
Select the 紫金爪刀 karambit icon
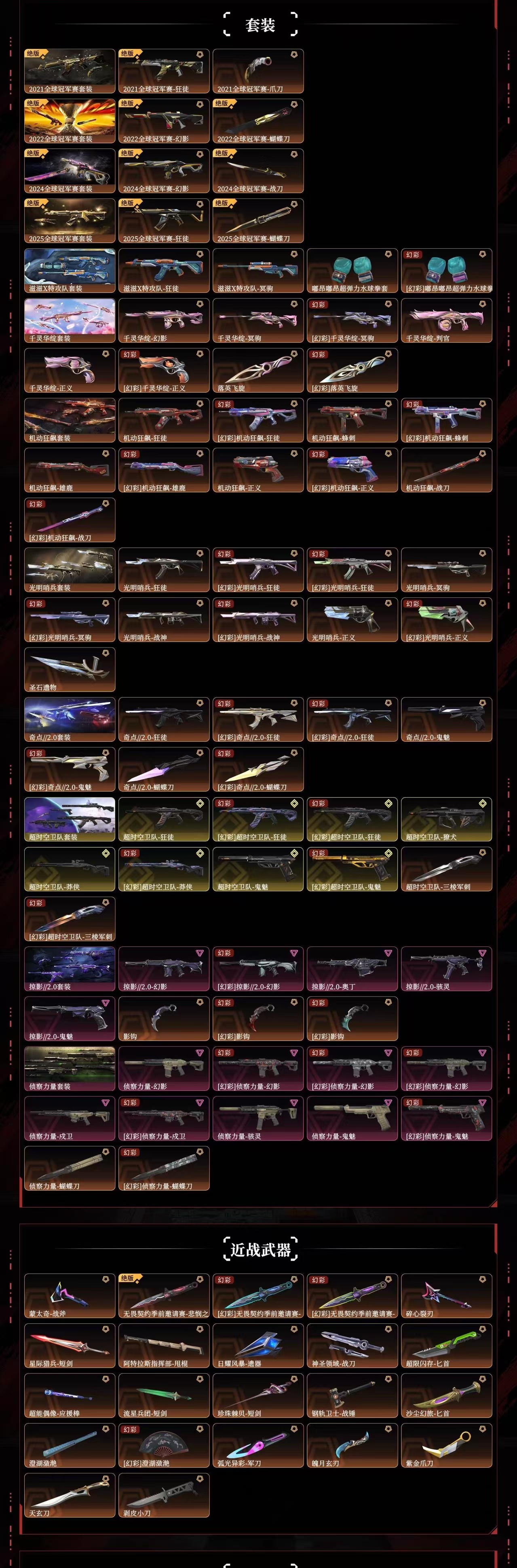(446, 1445)
